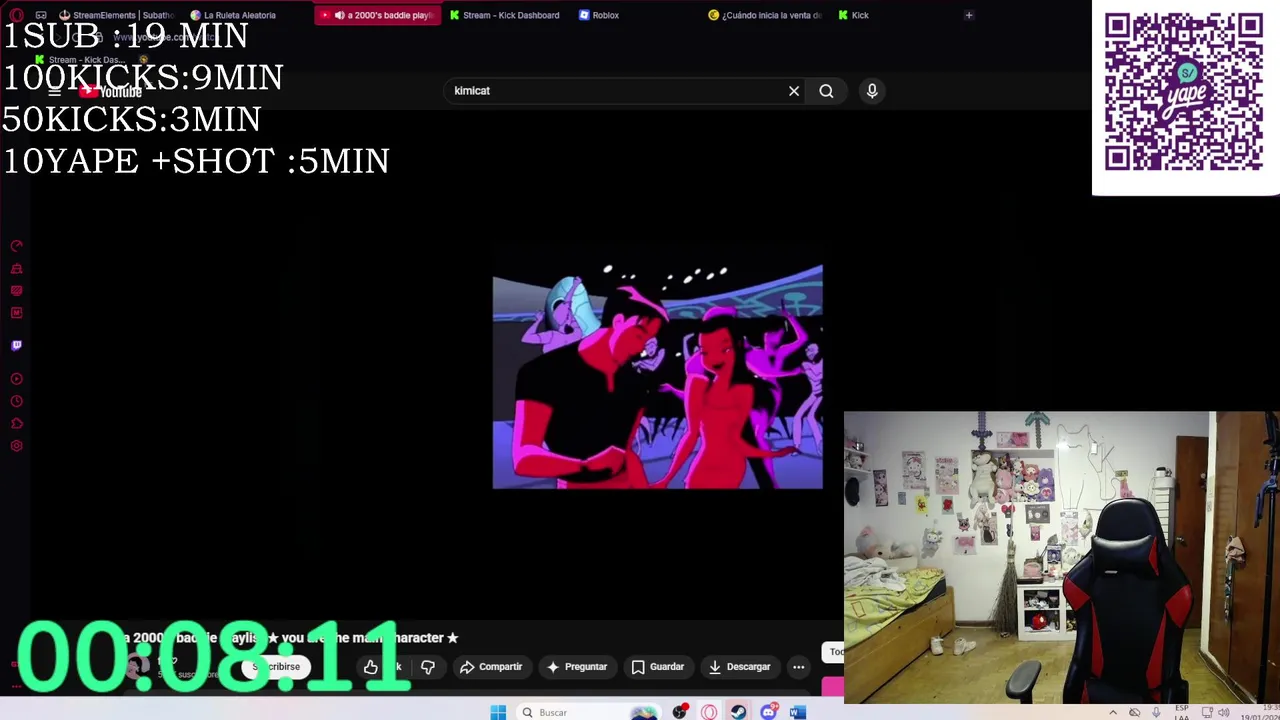Switch to Stream - Kick Dashboard tab
Image resolution: width=1280 pixels, height=720 pixels.
505,15
